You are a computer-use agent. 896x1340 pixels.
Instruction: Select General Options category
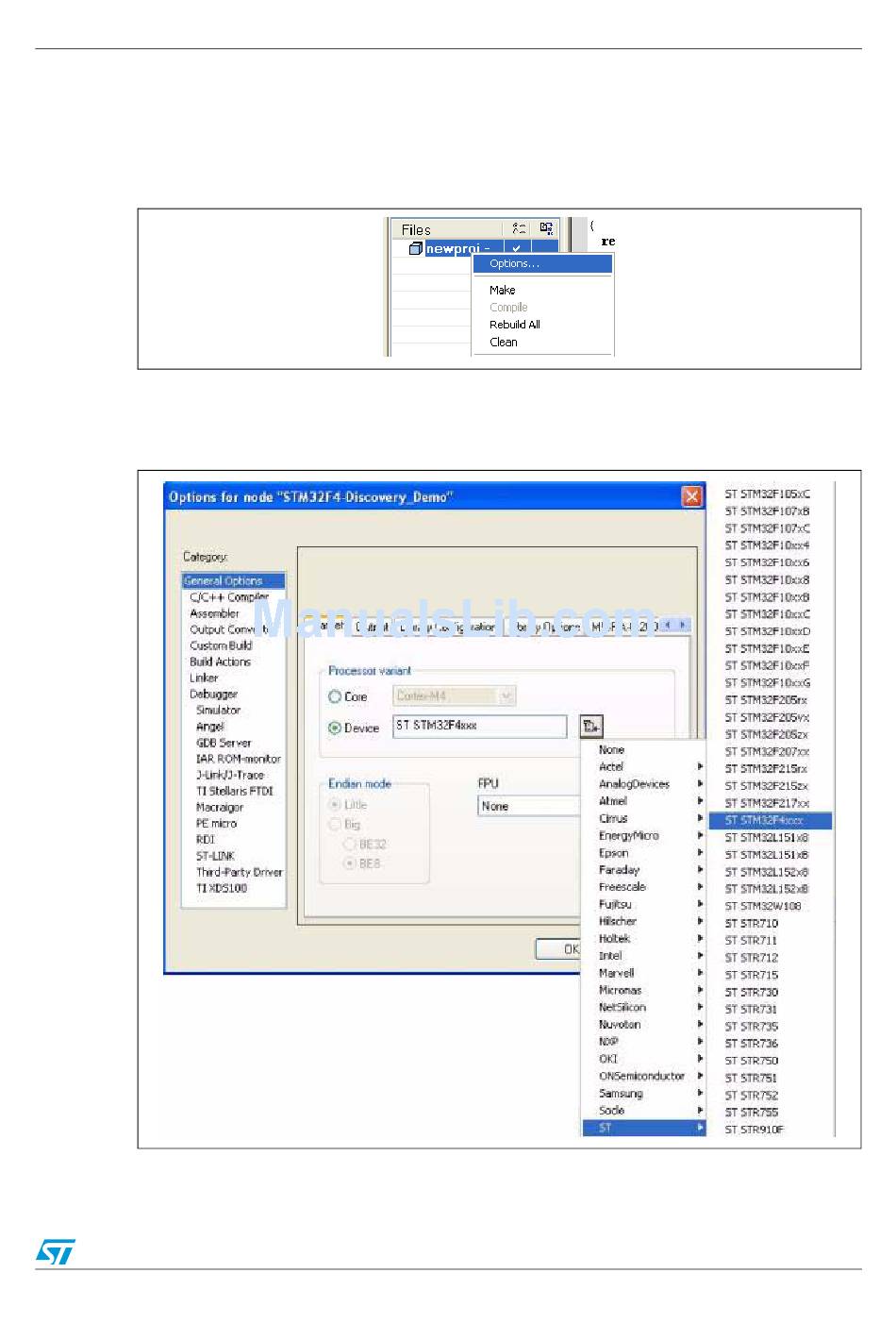[x=233, y=581]
